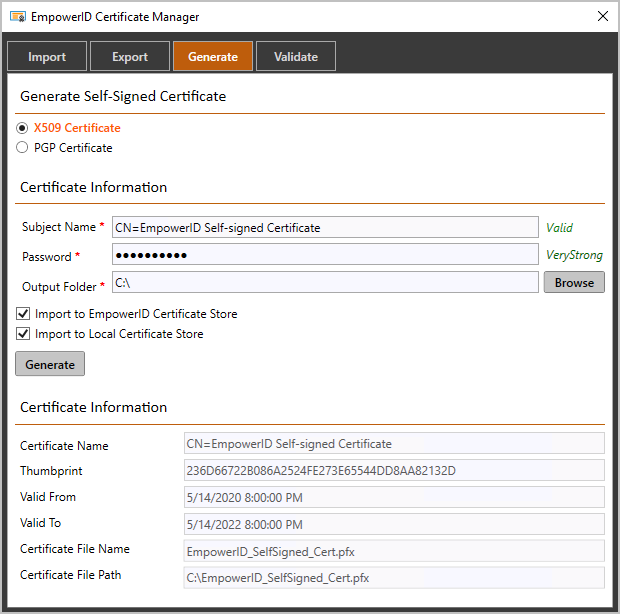Image resolution: width=620 pixels, height=614 pixels.
Task: Click the 'Valid To' label
Action: pyautogui.click(x=40, y=523)
